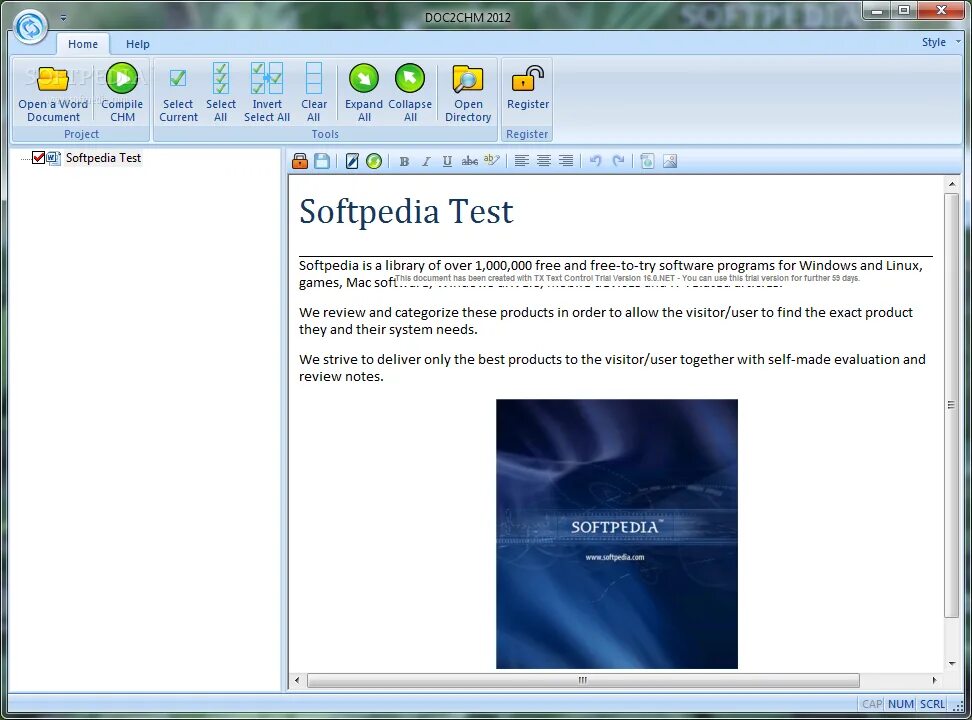
Task: Click the vertical scrollbar thumb
Action: [x=952, y=405]
